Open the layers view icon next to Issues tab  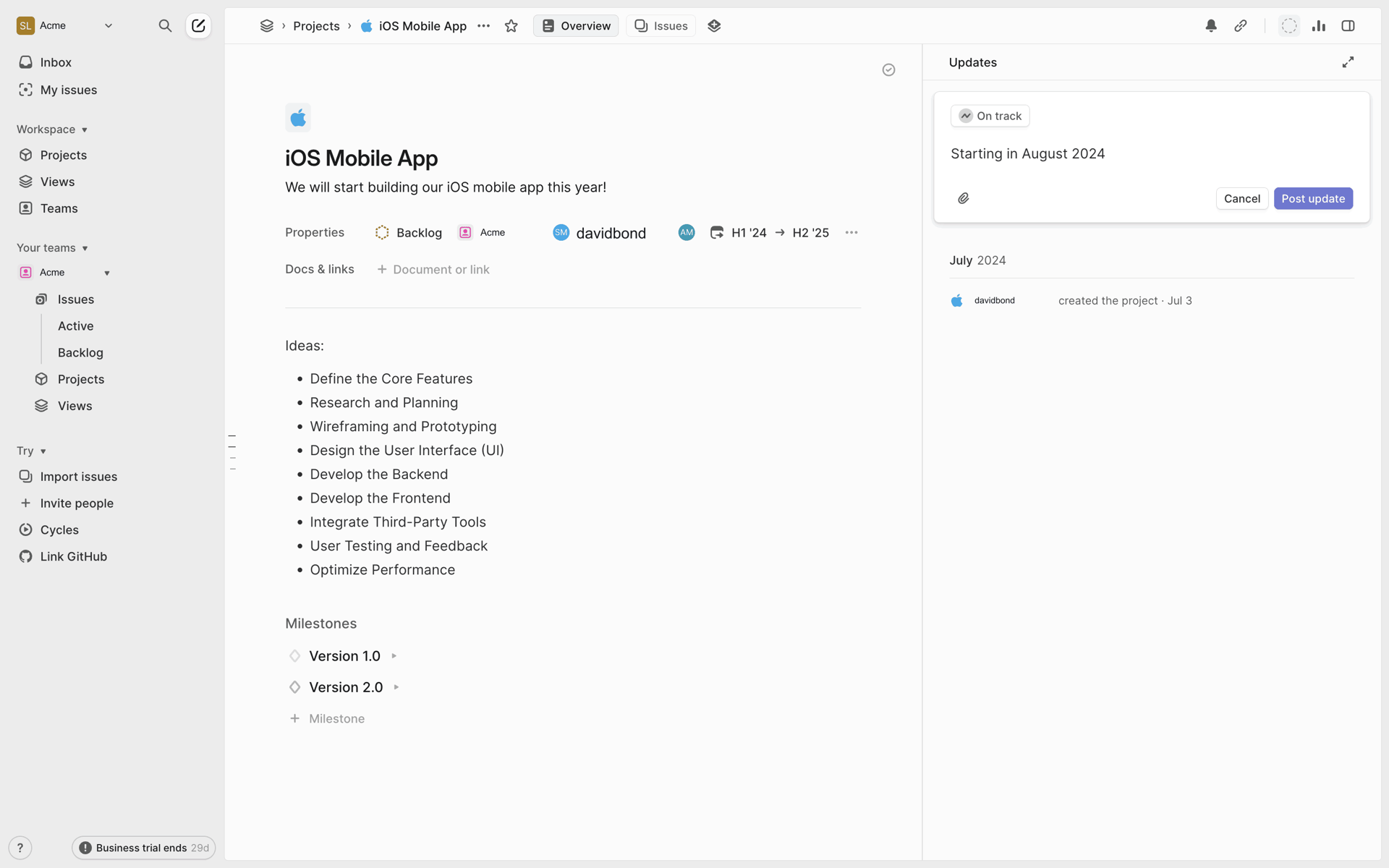point(714,26)
